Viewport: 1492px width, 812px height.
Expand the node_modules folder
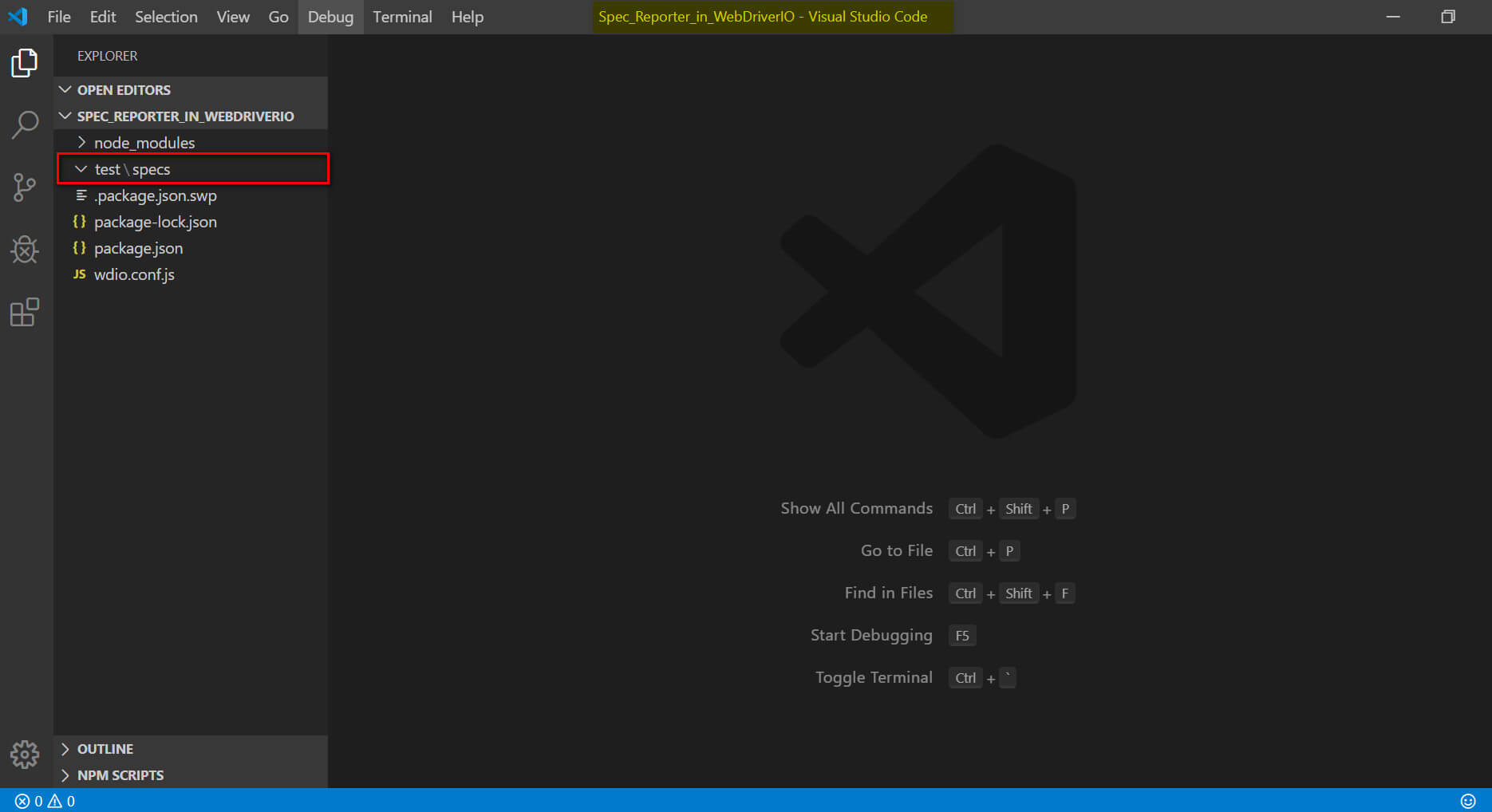click(81, 142)
